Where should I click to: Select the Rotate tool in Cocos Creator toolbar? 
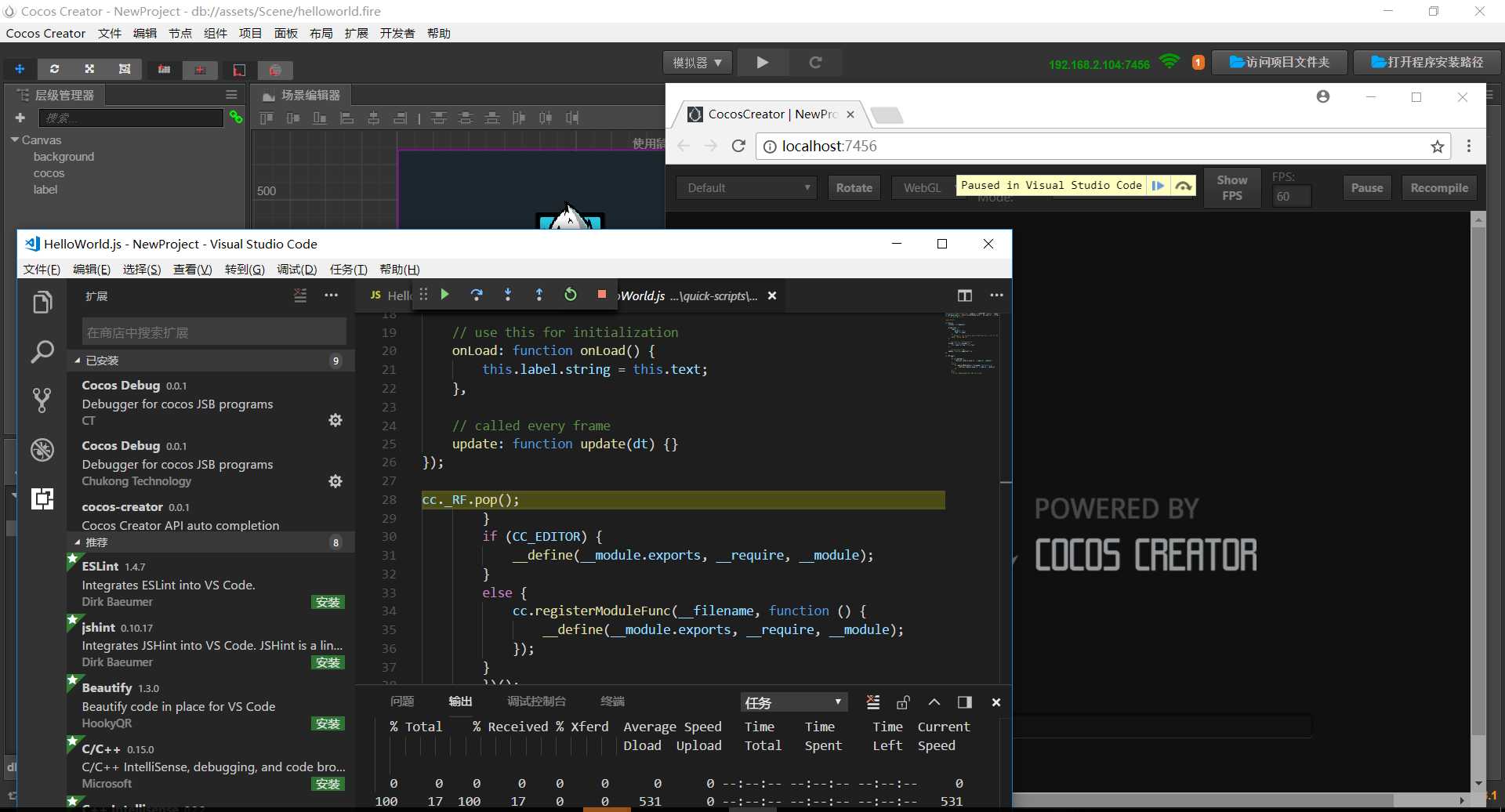[x=54, y=69]
